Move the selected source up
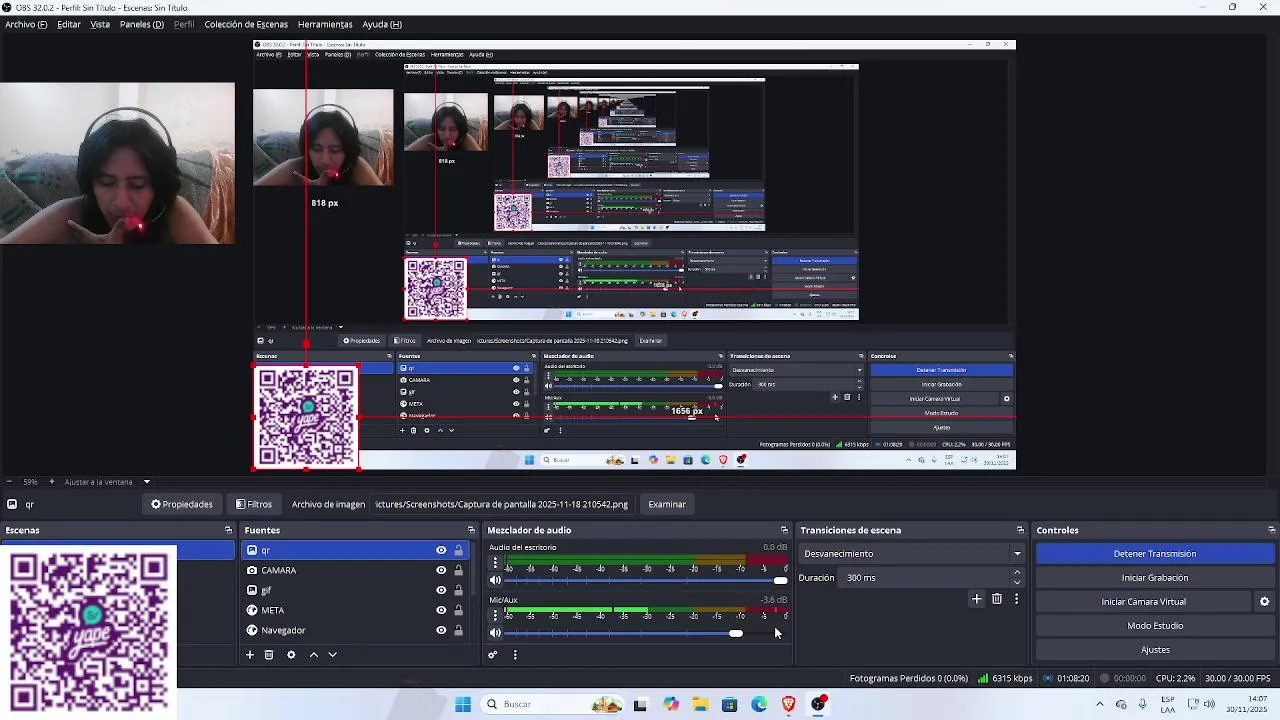 313,655
